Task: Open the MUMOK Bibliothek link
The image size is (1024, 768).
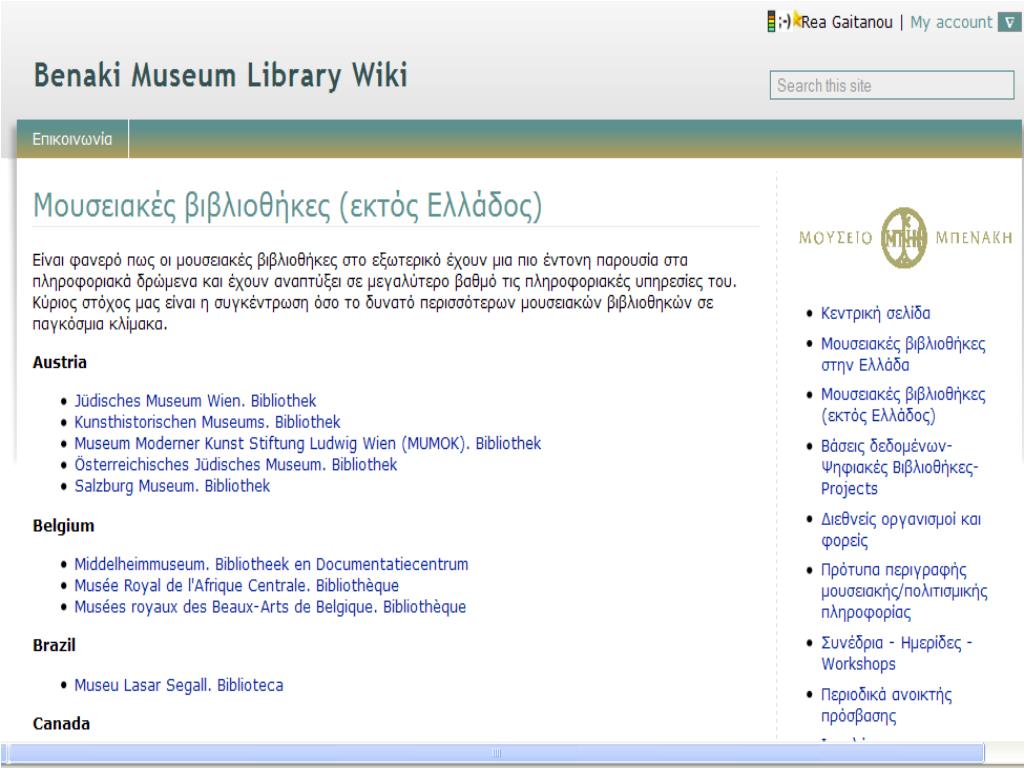Action: pyautogui.click(x=308, y=443)
